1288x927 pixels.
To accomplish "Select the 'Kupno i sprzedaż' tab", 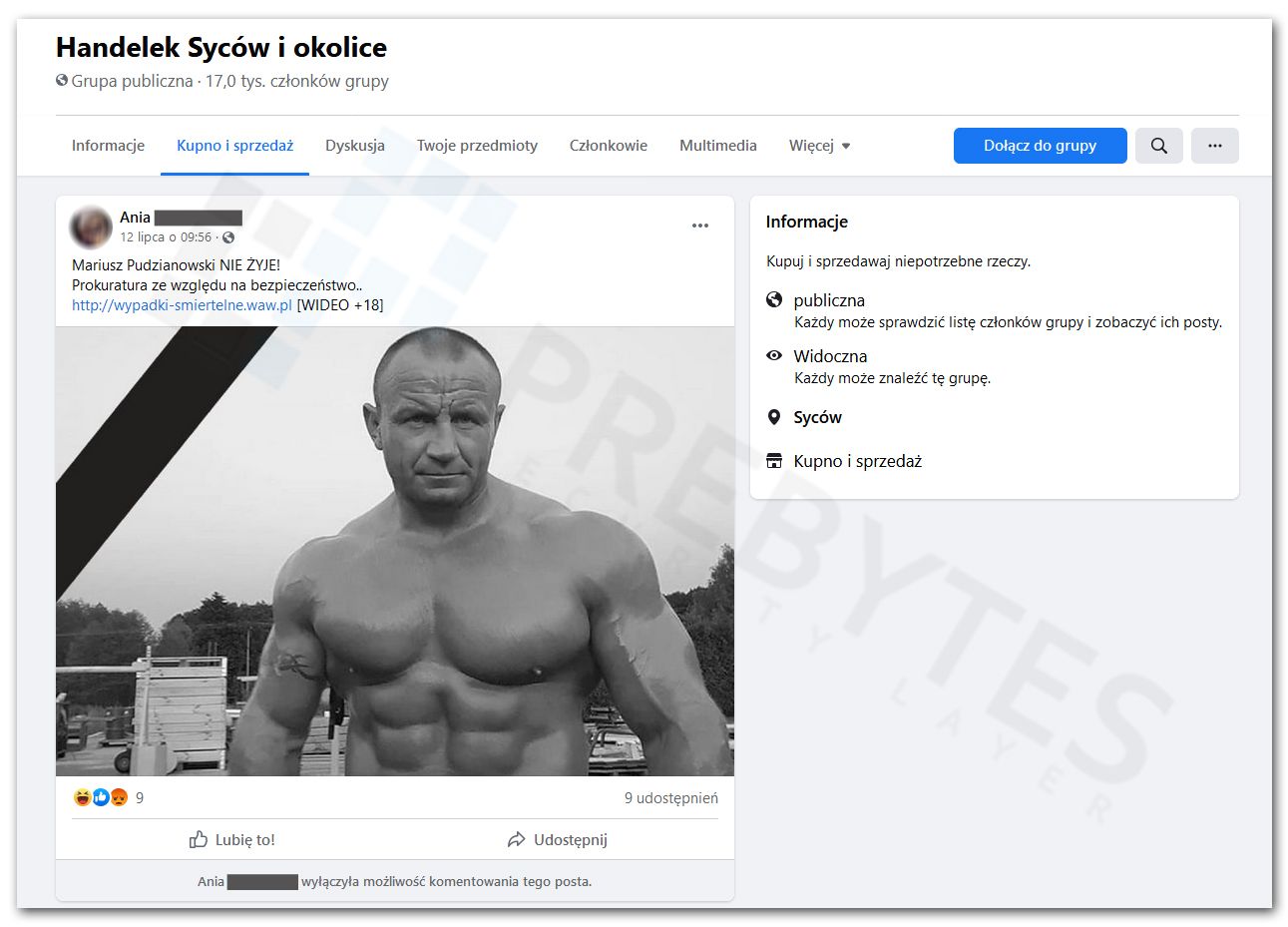I will point(234,146).
